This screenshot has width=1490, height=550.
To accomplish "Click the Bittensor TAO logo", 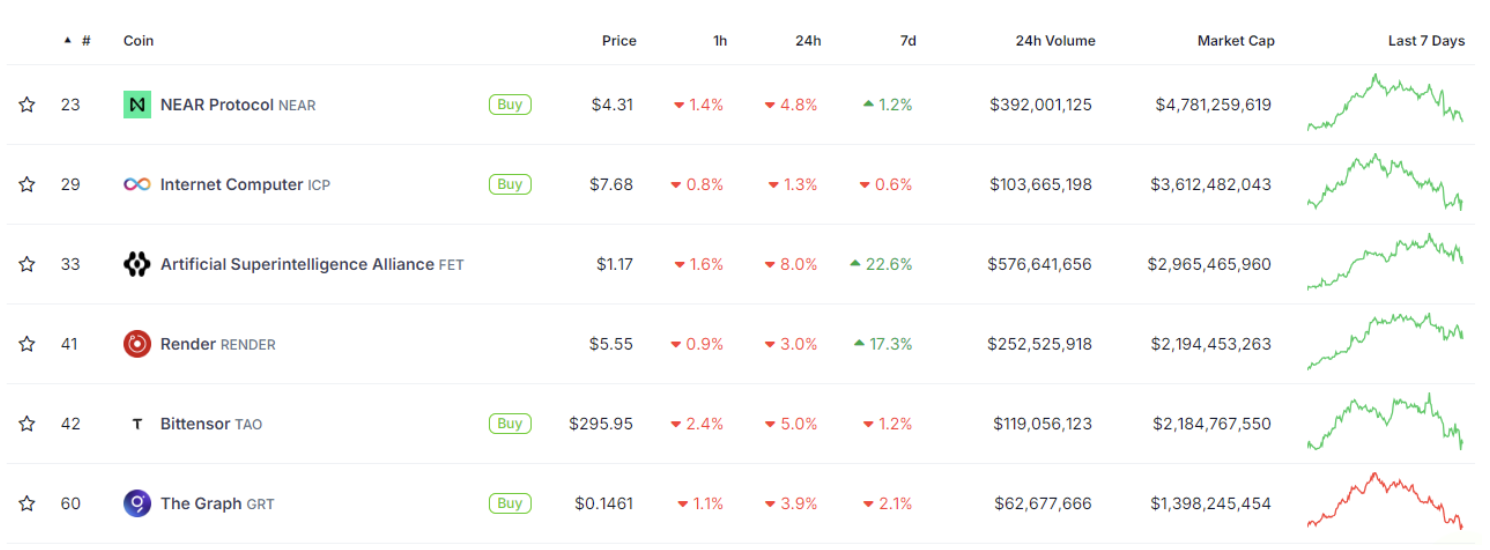I will pyautogui.click(x=137, y=424).
